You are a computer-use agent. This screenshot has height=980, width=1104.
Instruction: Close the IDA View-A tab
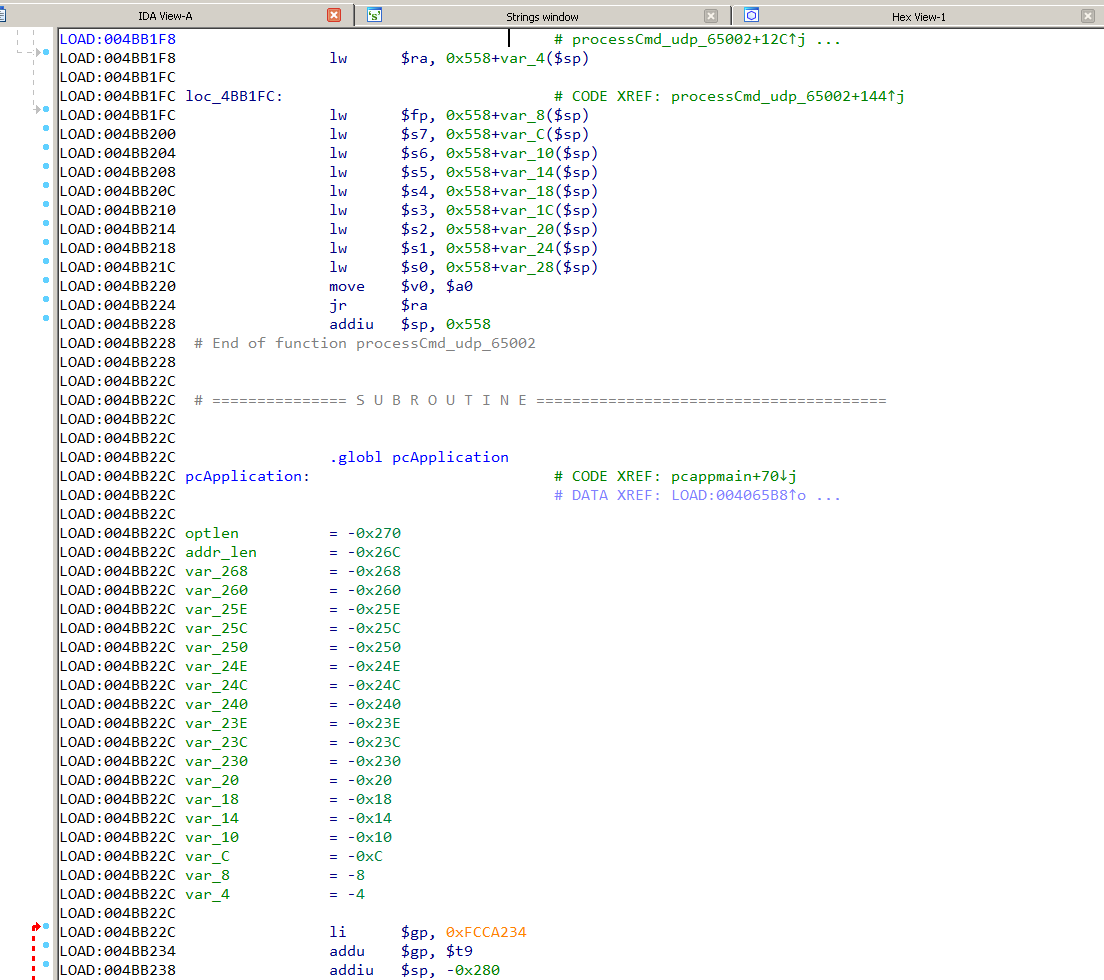click(x=334, y=15)
